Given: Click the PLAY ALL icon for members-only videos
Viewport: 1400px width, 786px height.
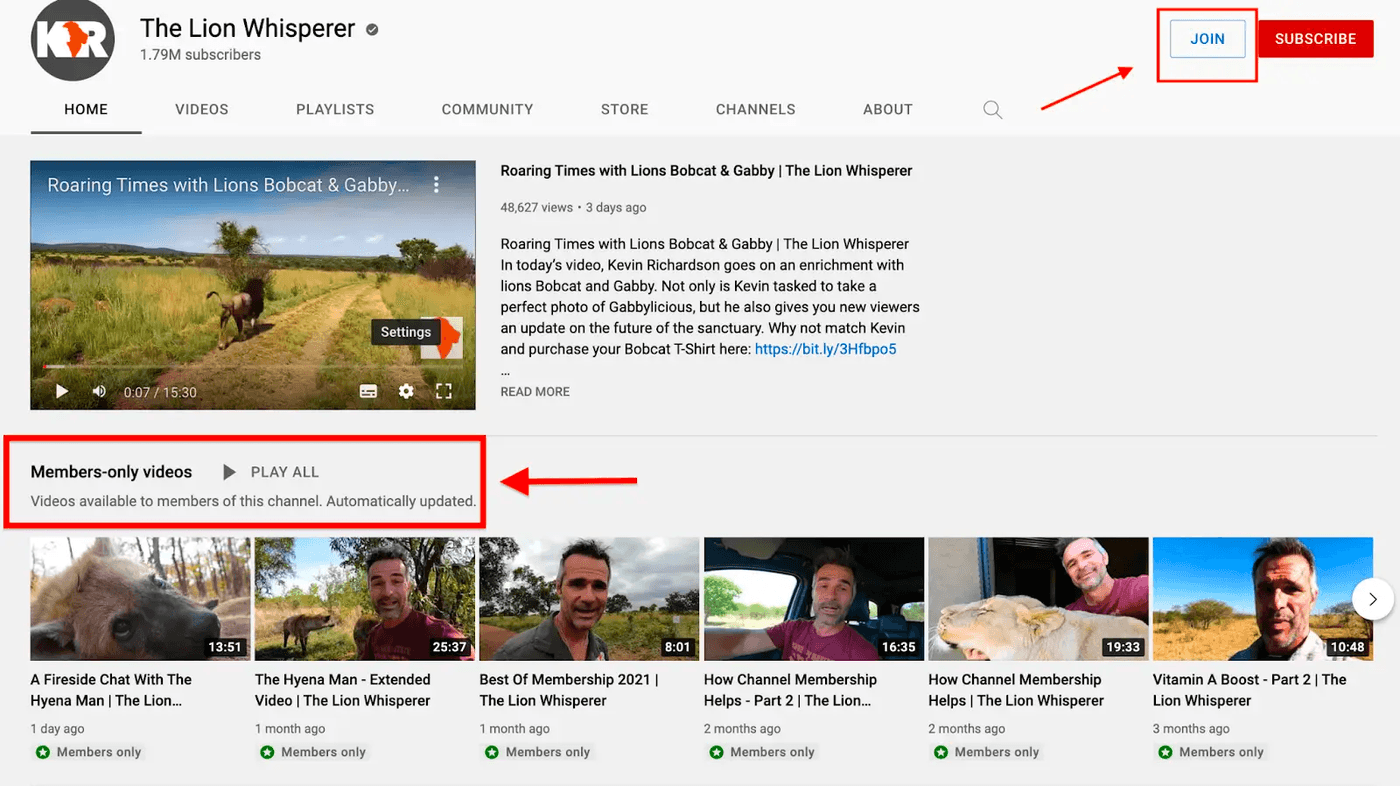Looking at the screenshot, I should 229,471.
